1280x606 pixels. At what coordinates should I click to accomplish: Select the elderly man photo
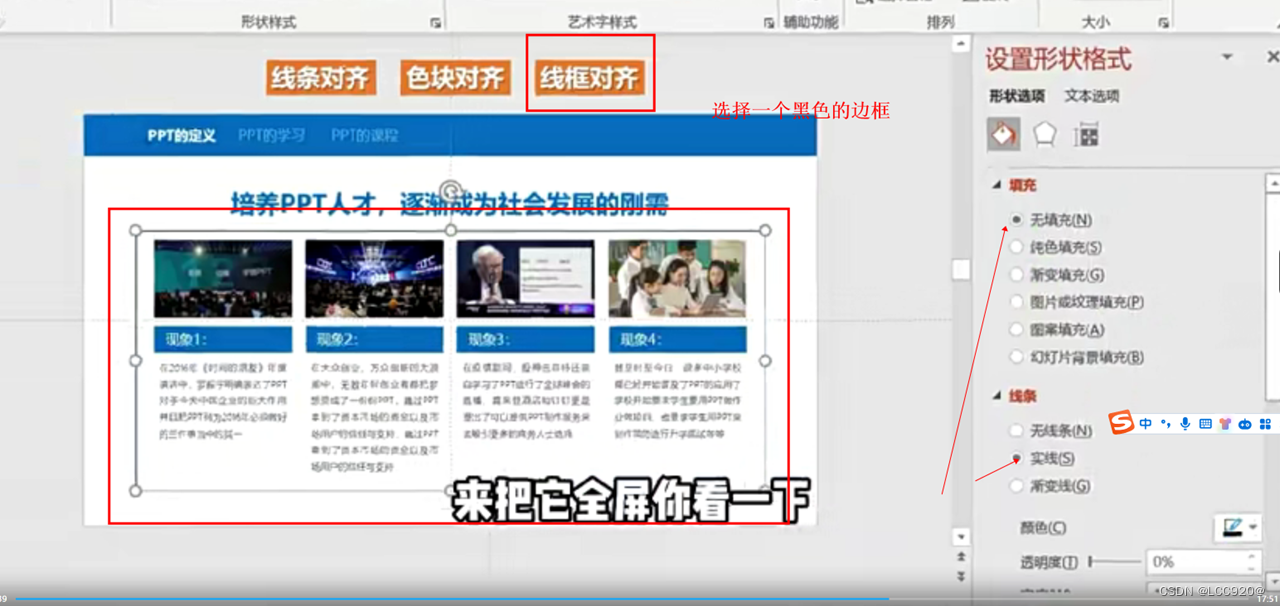pyautogui.click(x=525, y=278)
